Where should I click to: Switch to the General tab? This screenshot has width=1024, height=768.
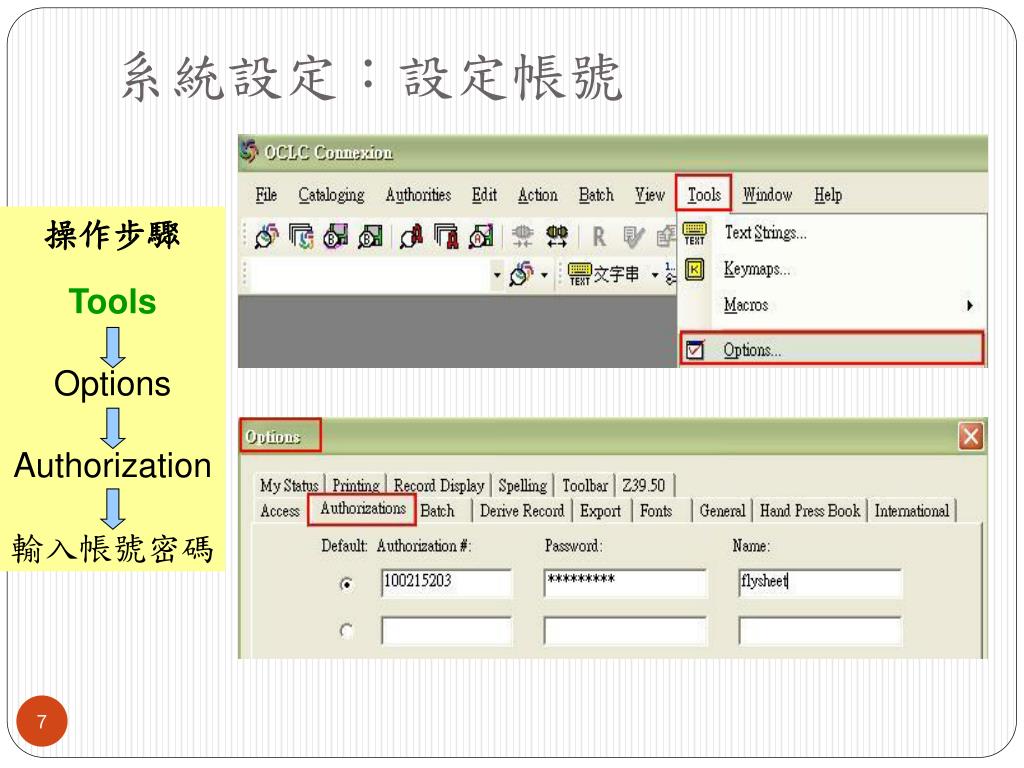pos(722,511)
